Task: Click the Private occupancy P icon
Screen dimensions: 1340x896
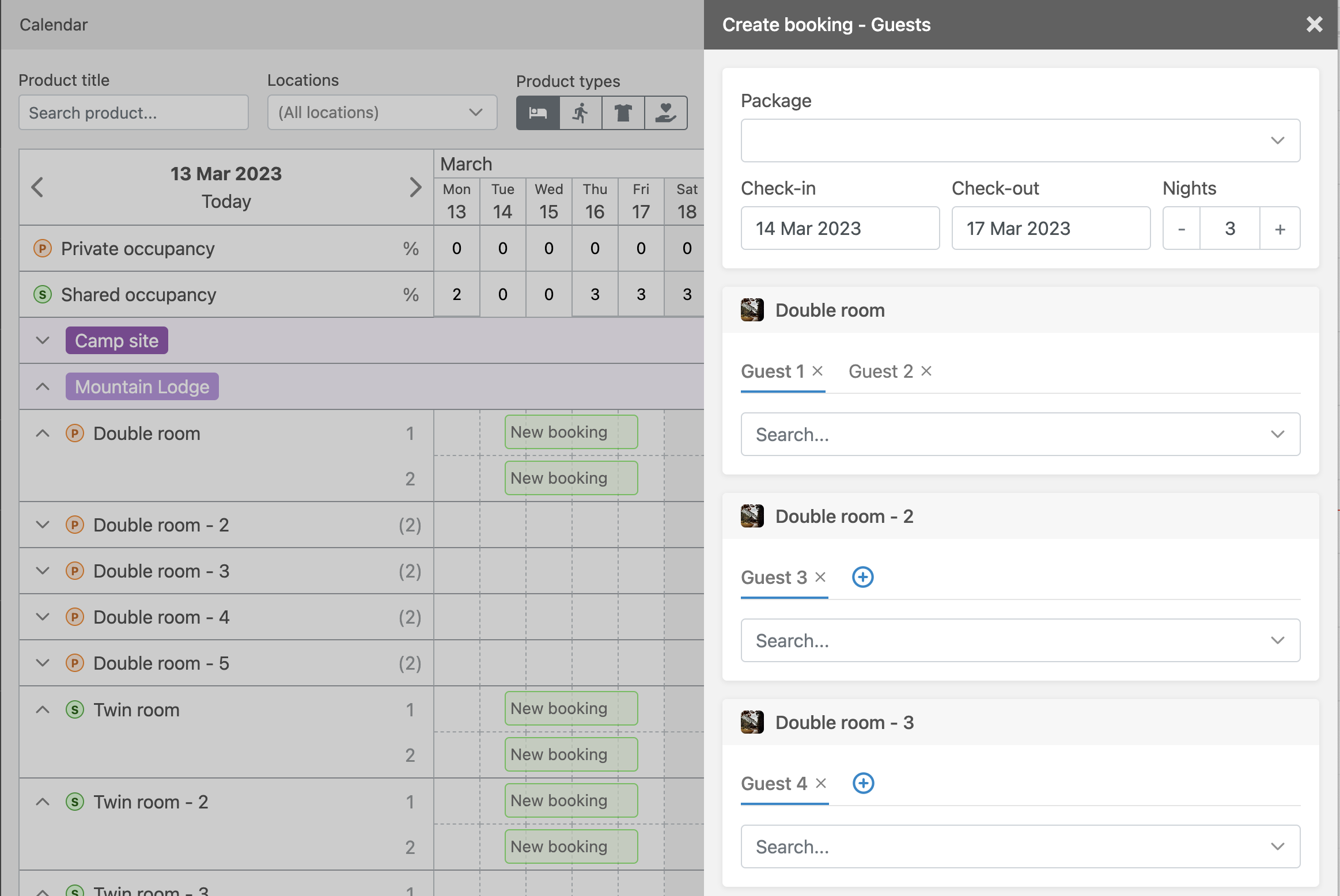Action: point(43,248)
